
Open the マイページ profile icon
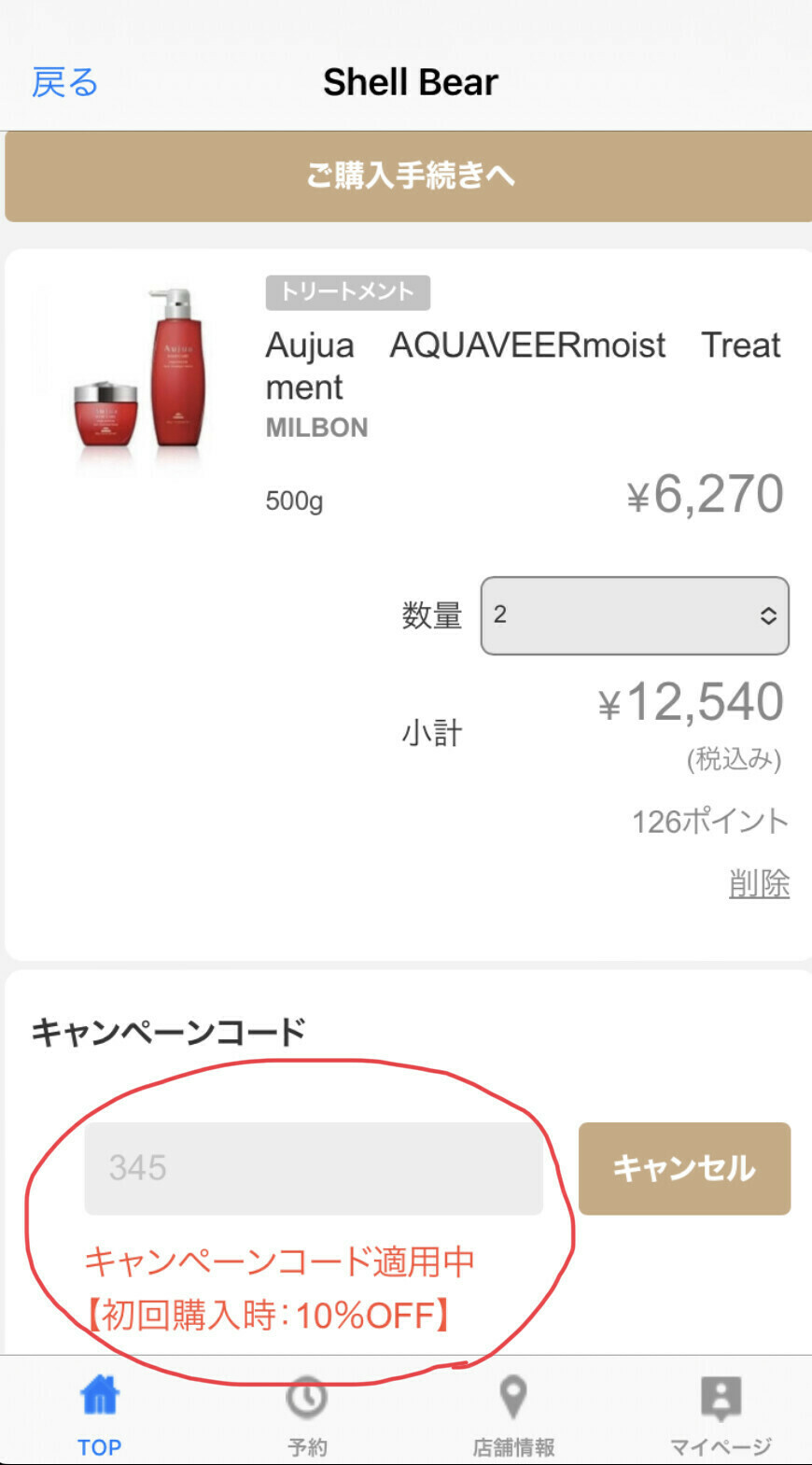point(721,1397)
